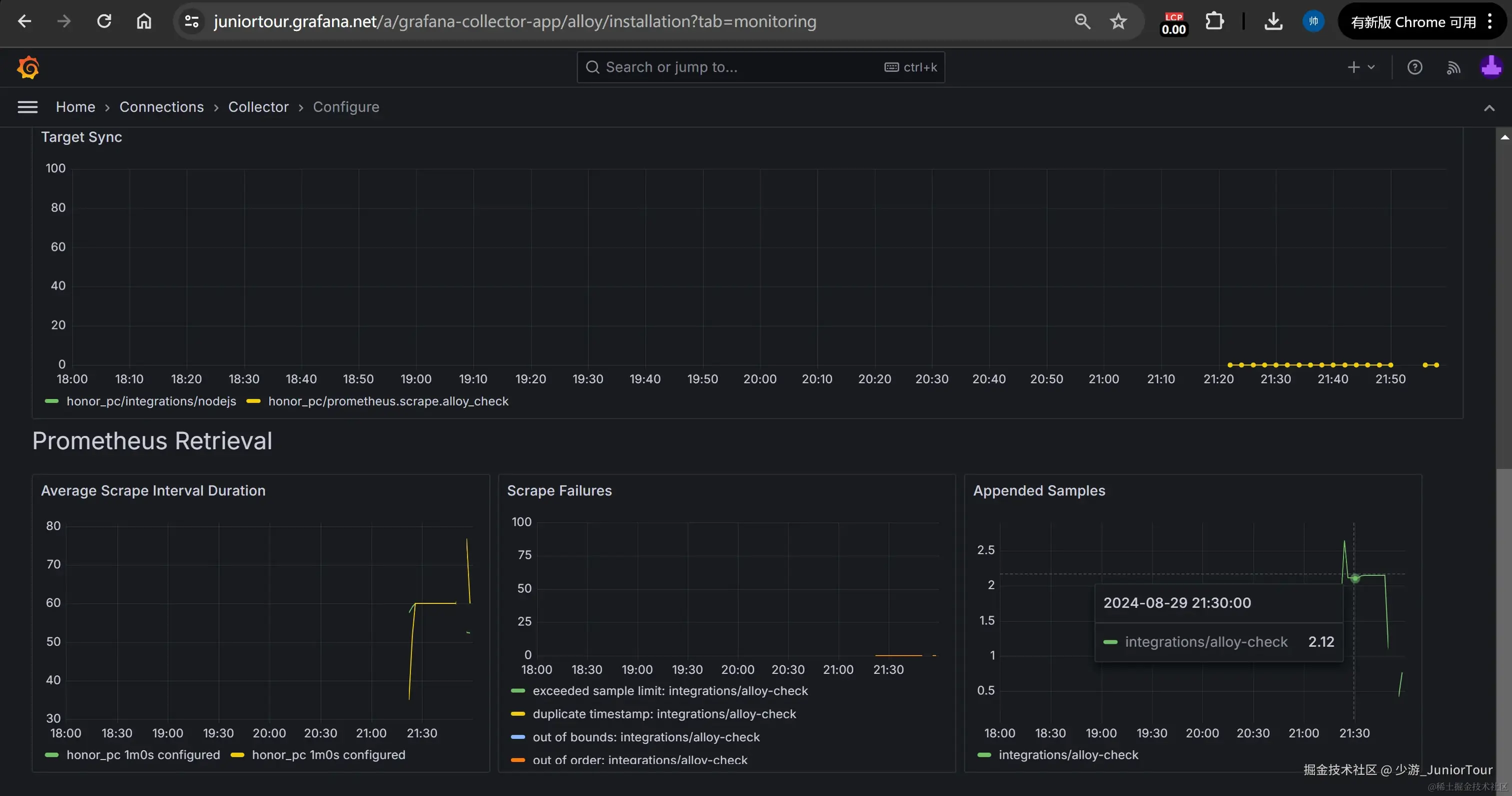The width and height of the screenshot is (1512, 796).
Task: Click the Grafana logo
Action: click(27, 67)
